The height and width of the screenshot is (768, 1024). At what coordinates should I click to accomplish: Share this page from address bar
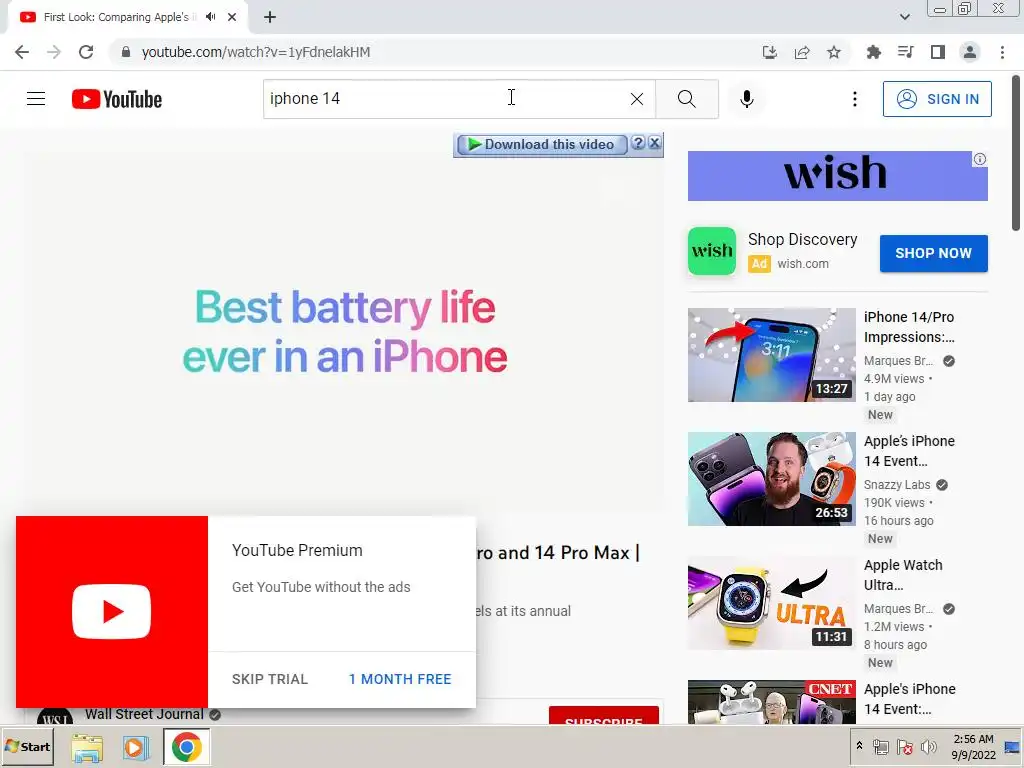[802, 52]
